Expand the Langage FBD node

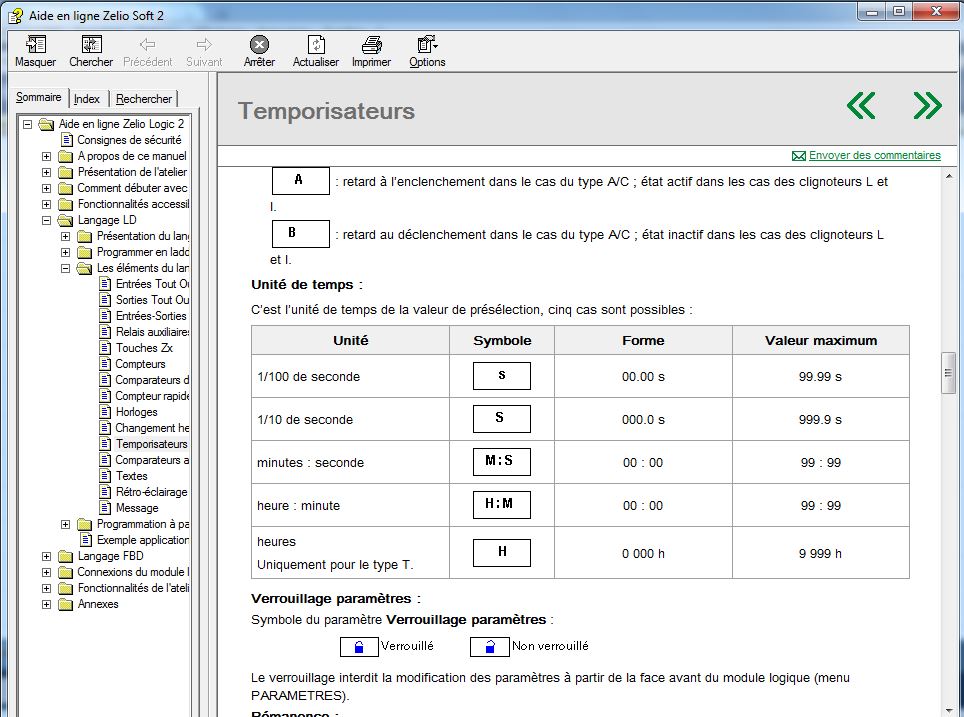click(x=47, y=556)
